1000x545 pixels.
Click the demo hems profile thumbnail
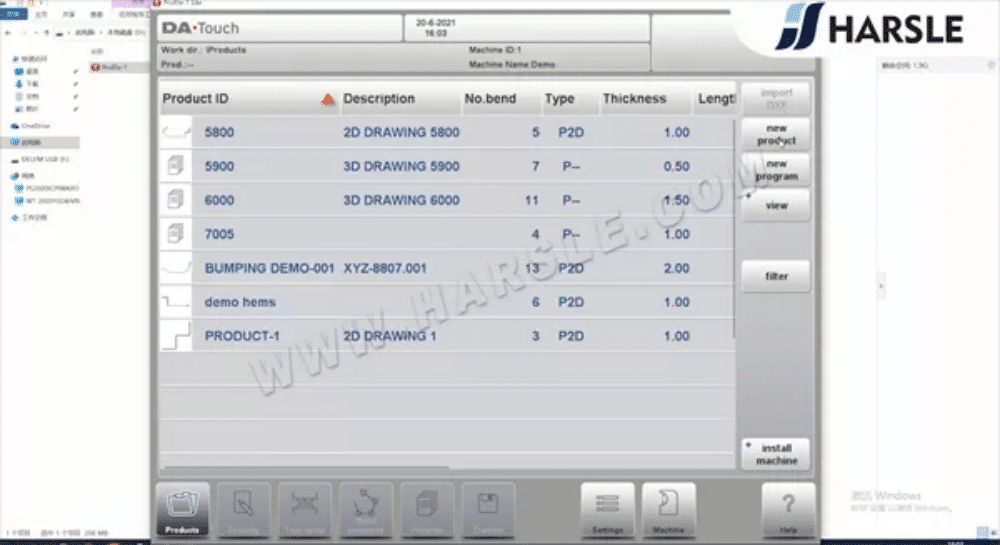[175, 302]
